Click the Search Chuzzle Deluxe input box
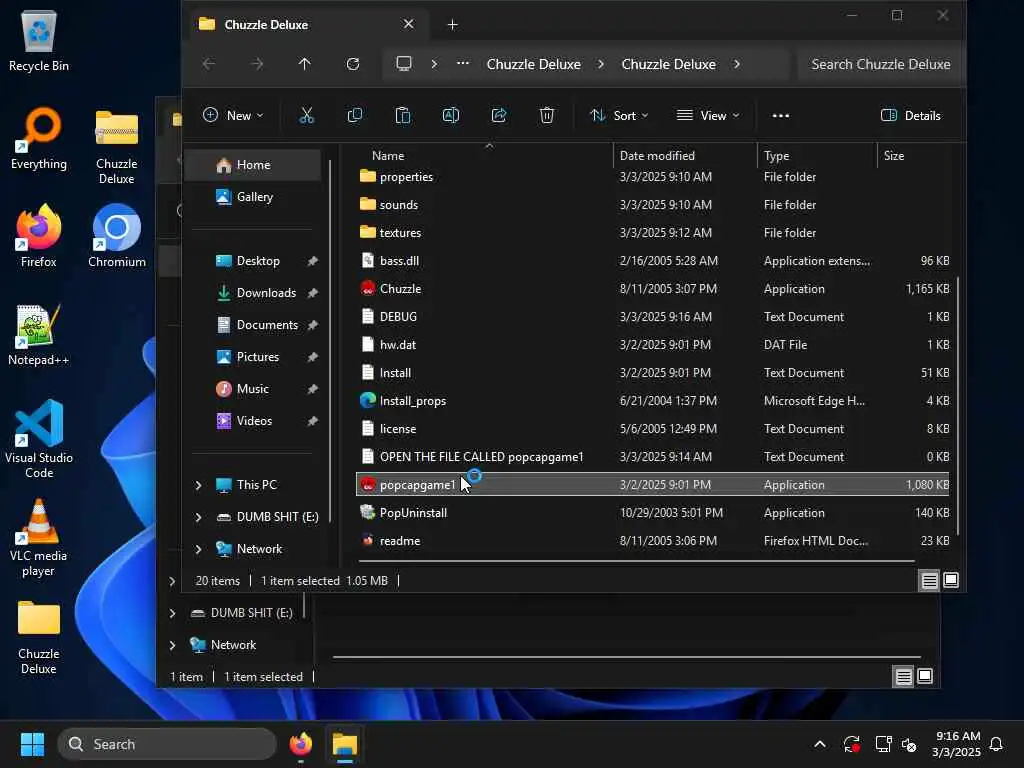This screenshot has height=768, width=1024. (x=880, y=64)
